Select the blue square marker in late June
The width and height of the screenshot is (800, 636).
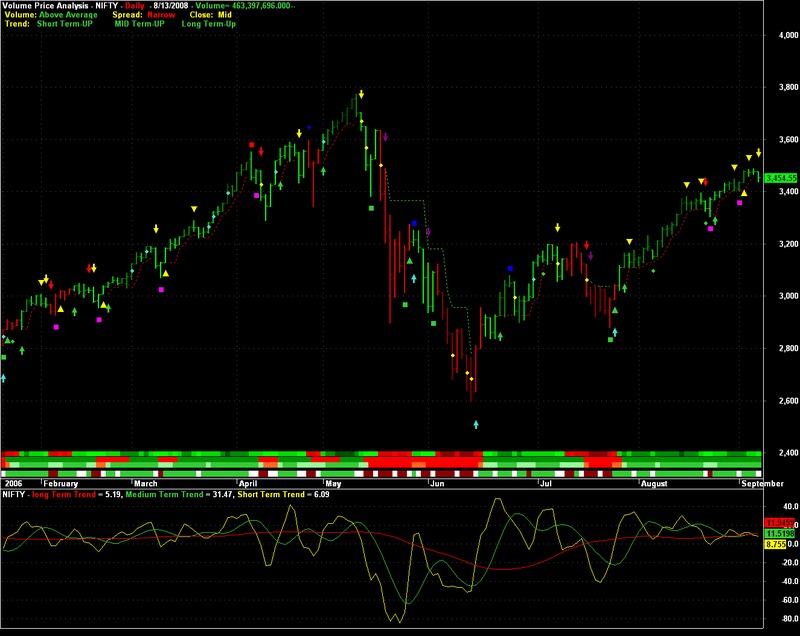pyautogui.click(x=510, y=268)
